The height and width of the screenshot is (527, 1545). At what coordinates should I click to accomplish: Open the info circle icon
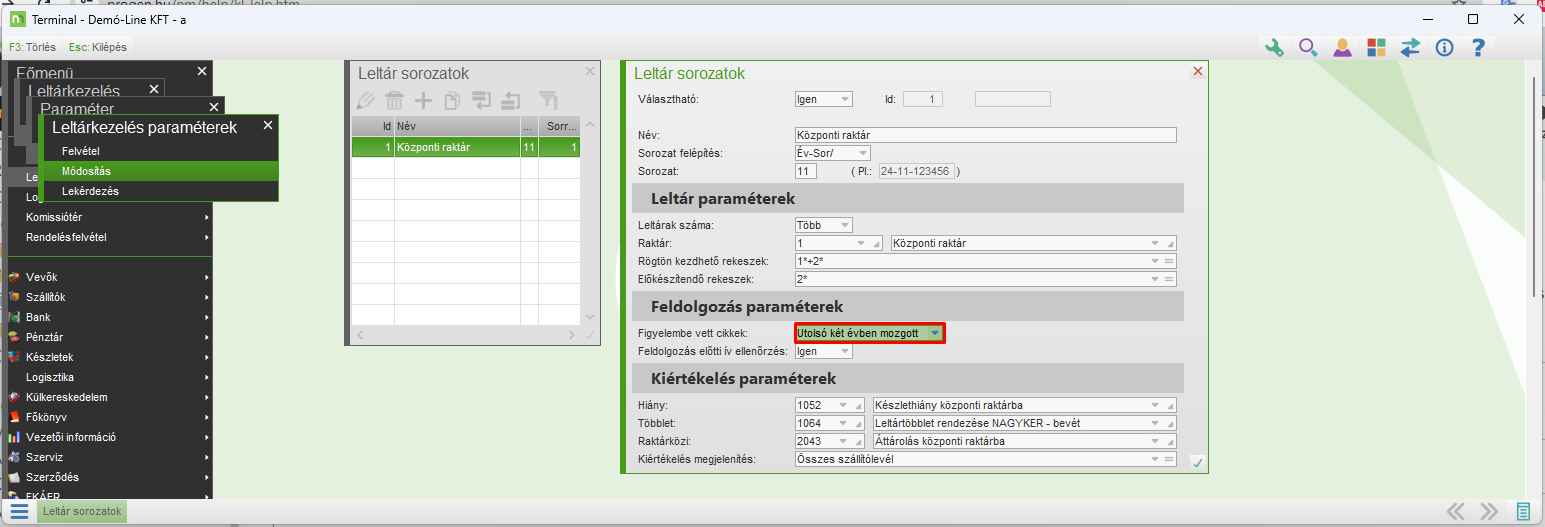1444,47
